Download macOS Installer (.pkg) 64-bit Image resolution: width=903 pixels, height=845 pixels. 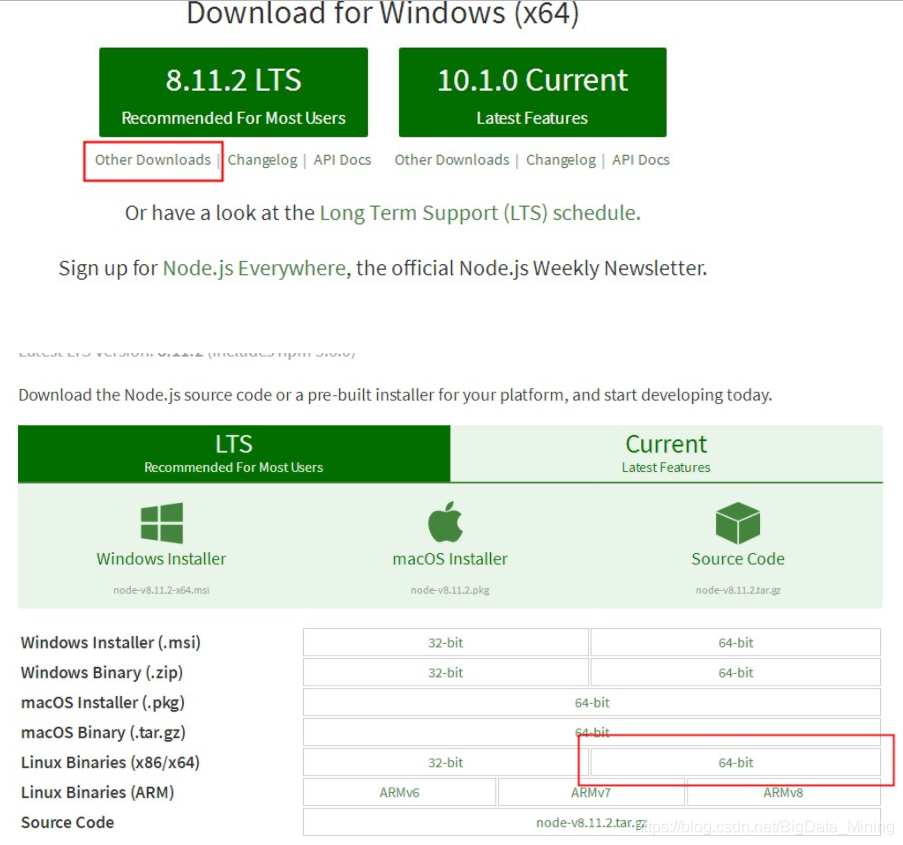tap(592, 702)
